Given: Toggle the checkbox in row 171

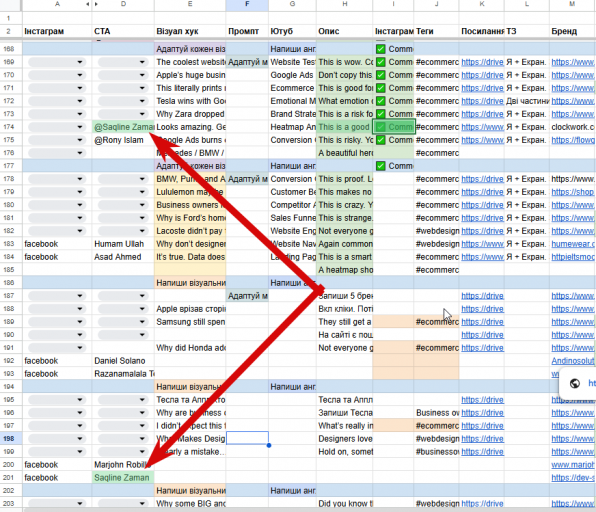Looking at the screenshot, I should point(380,88).
